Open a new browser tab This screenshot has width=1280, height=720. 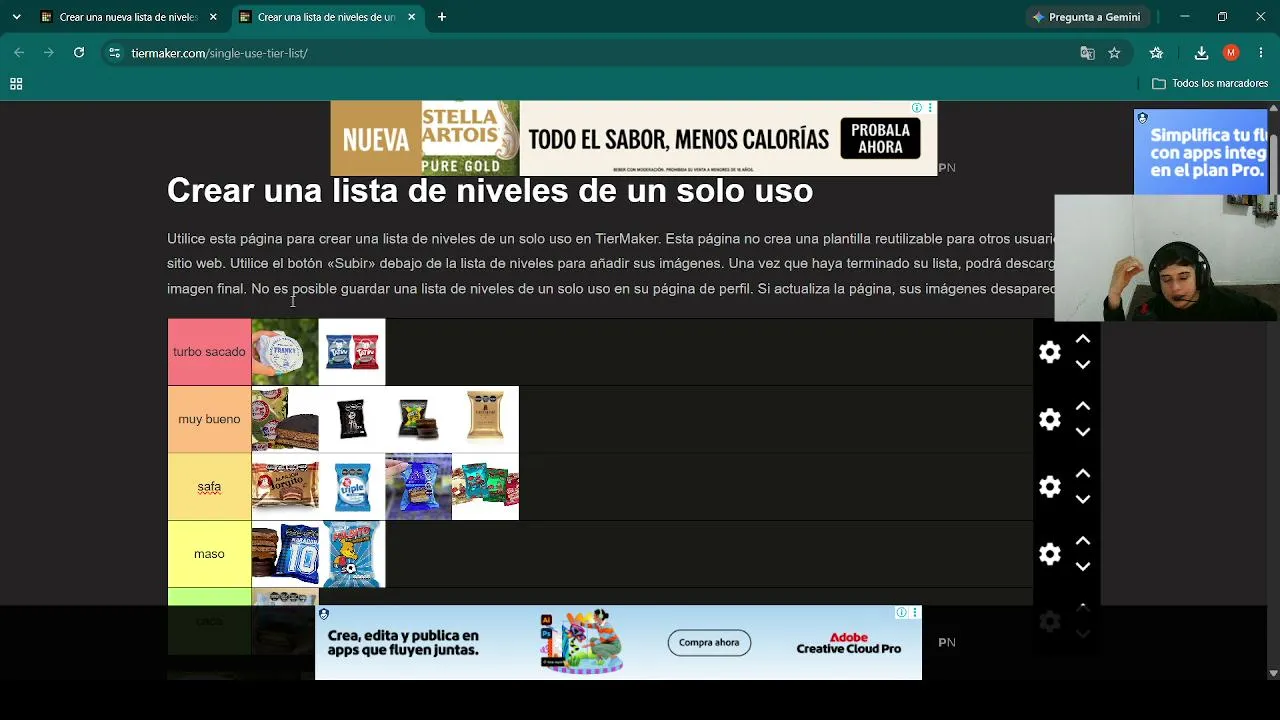click(x=442, y=17)
